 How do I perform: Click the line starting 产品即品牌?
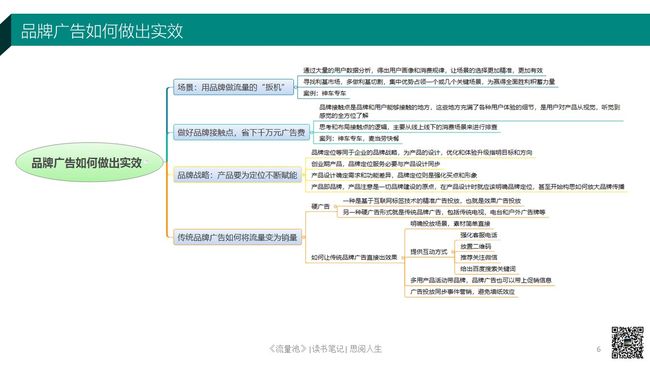[x=468, y=187]
